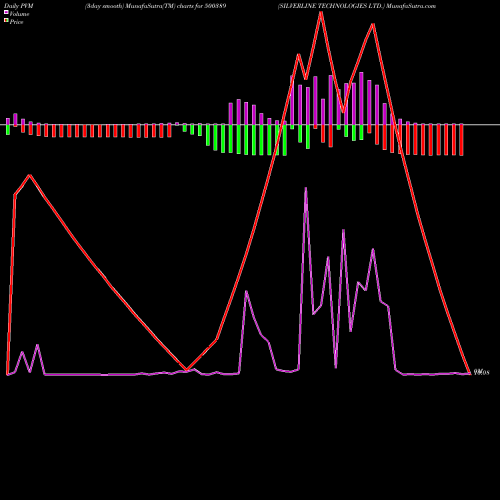Click the '(3day smooth) MunafaSutra(TM) charts' heading
Image resolution: width=500 pixels, height=500 pixels.
point(140,6)
